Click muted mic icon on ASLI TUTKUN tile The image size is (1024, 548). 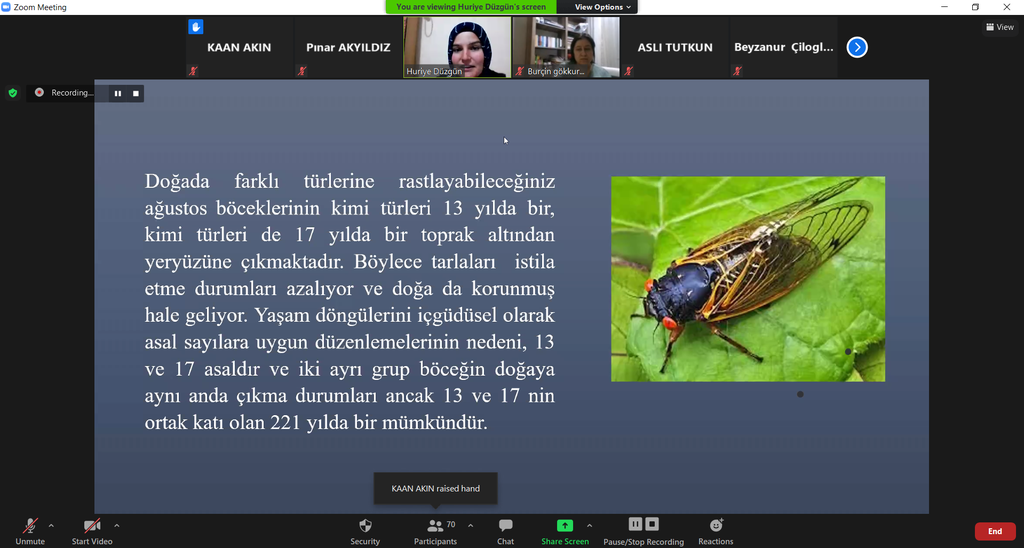pyautogui.click(x=628, y=71)
